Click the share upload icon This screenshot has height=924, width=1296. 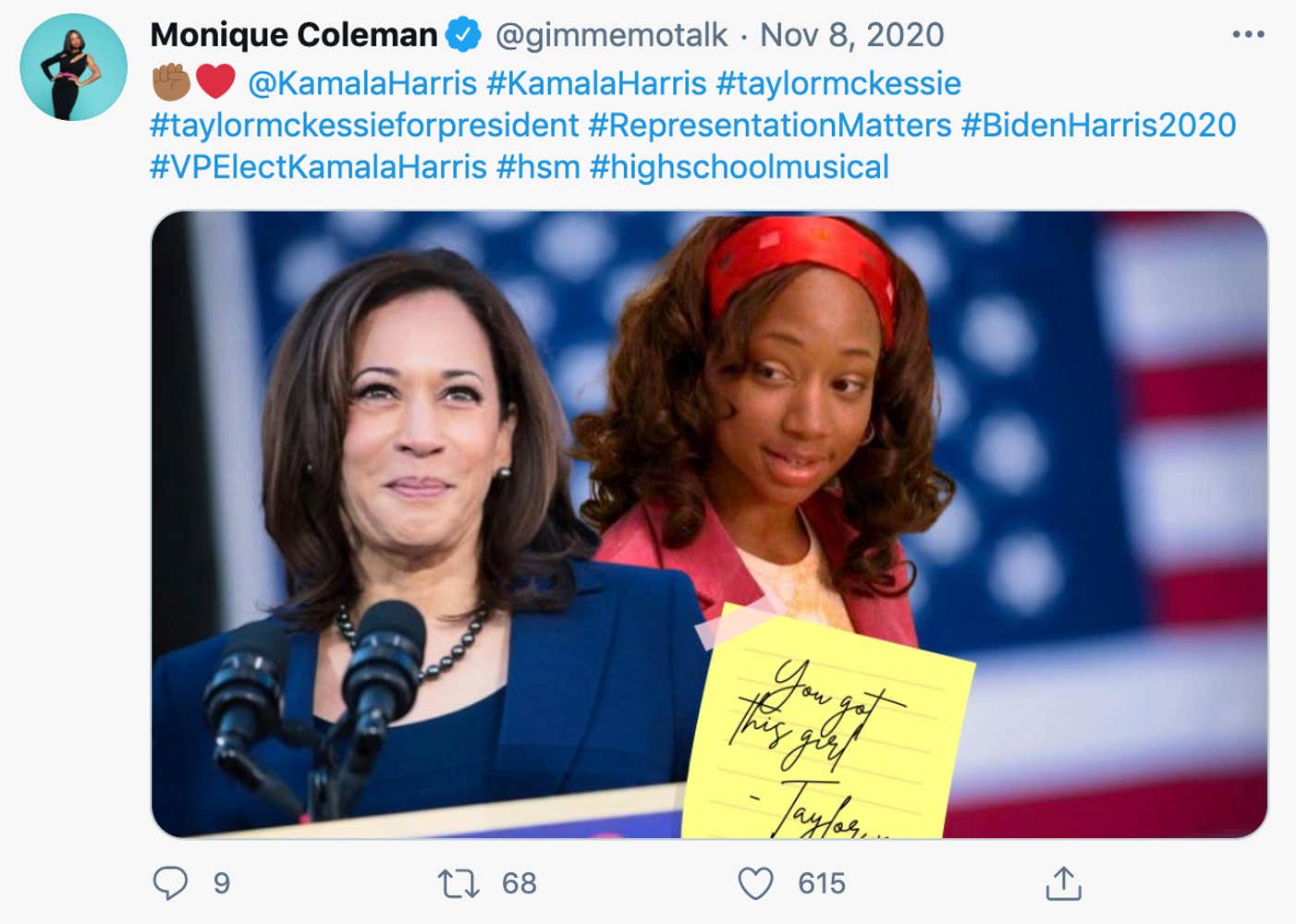tap(1063, 883)
